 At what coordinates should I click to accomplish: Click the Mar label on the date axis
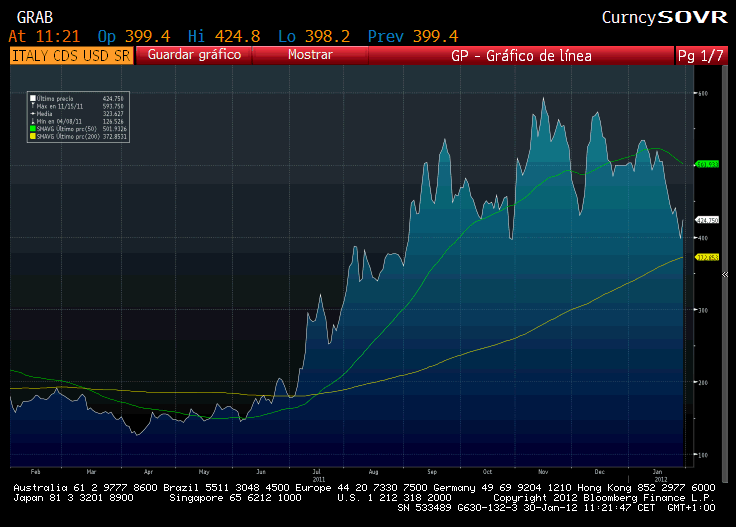[x=91, y=472]
